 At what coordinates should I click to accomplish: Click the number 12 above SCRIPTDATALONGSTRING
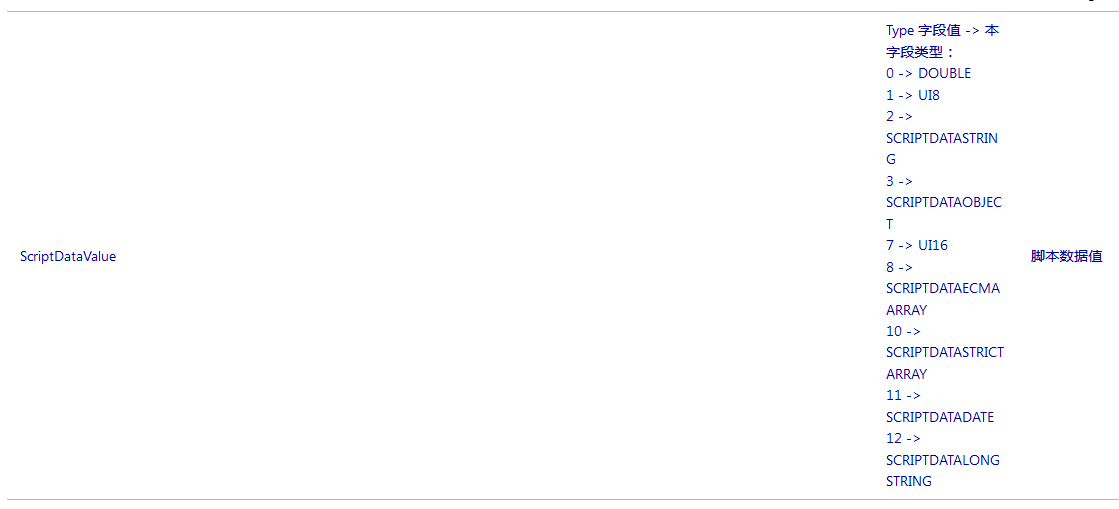tap(894, 438)
